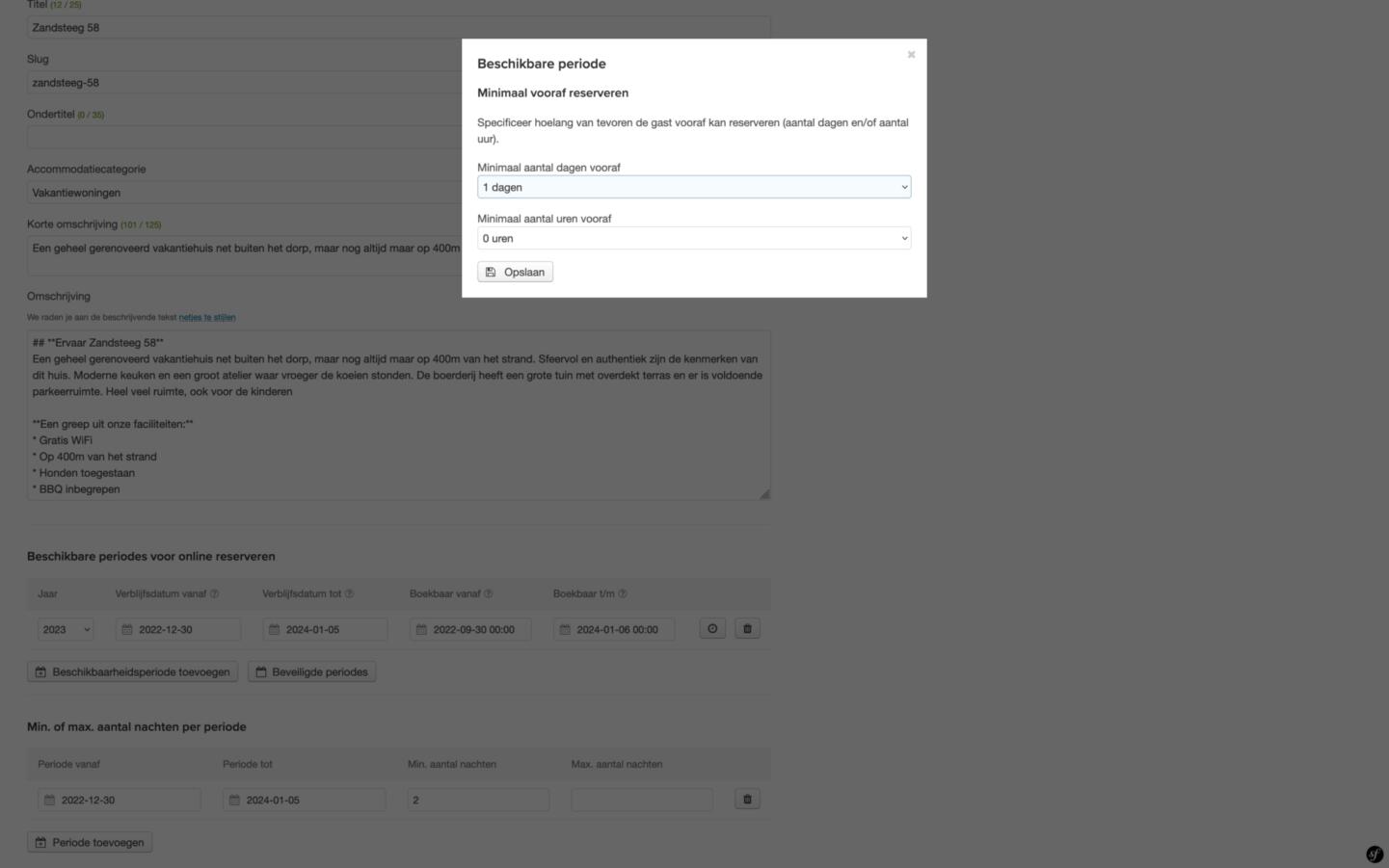Image resolution: width=1389 pixels, height=868 pixels.
Task: Open the Minimaal aantal dagen vooraf dropdown
Action: click(693, 187)
